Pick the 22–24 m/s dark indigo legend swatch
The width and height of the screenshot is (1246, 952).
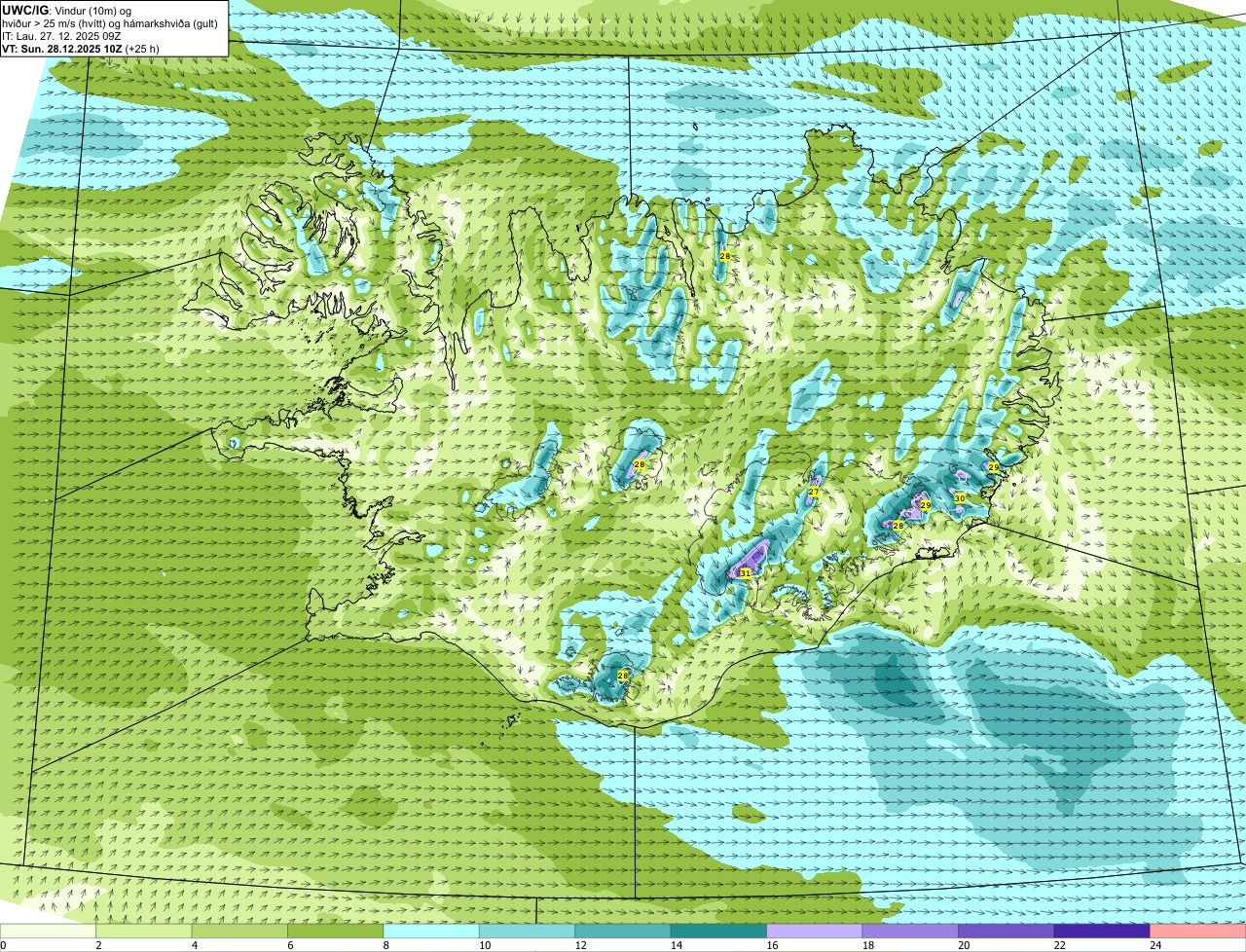[x=1103, y=931]
